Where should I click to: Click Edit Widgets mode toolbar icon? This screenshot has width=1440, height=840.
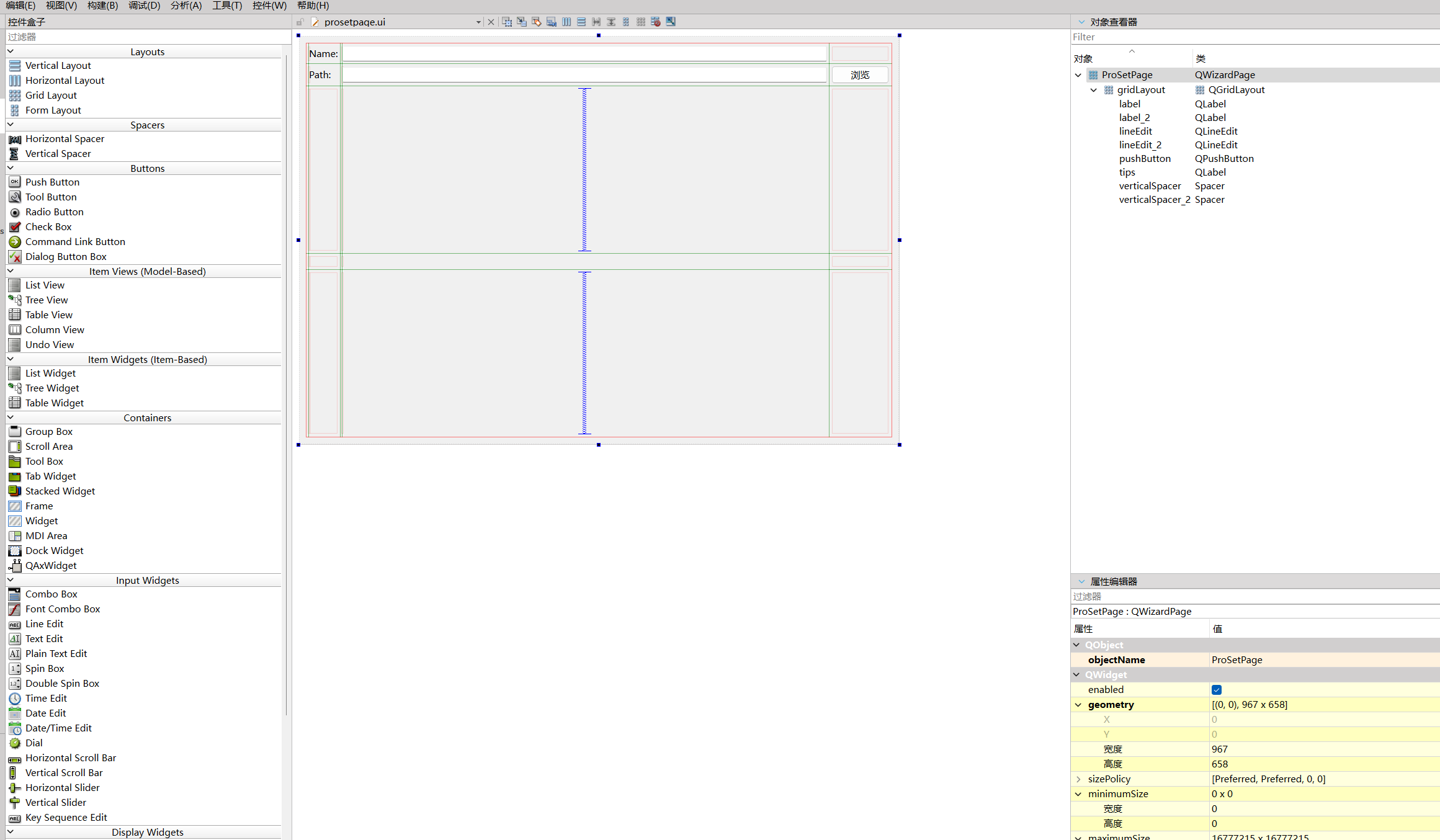coord(507,22)
